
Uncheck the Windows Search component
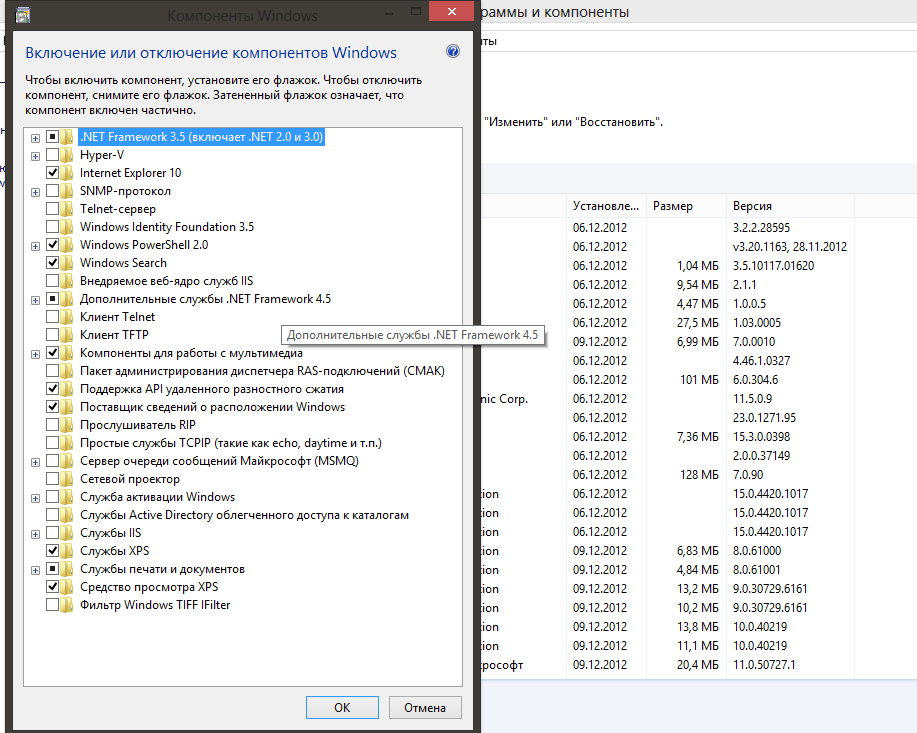[52, 263]
